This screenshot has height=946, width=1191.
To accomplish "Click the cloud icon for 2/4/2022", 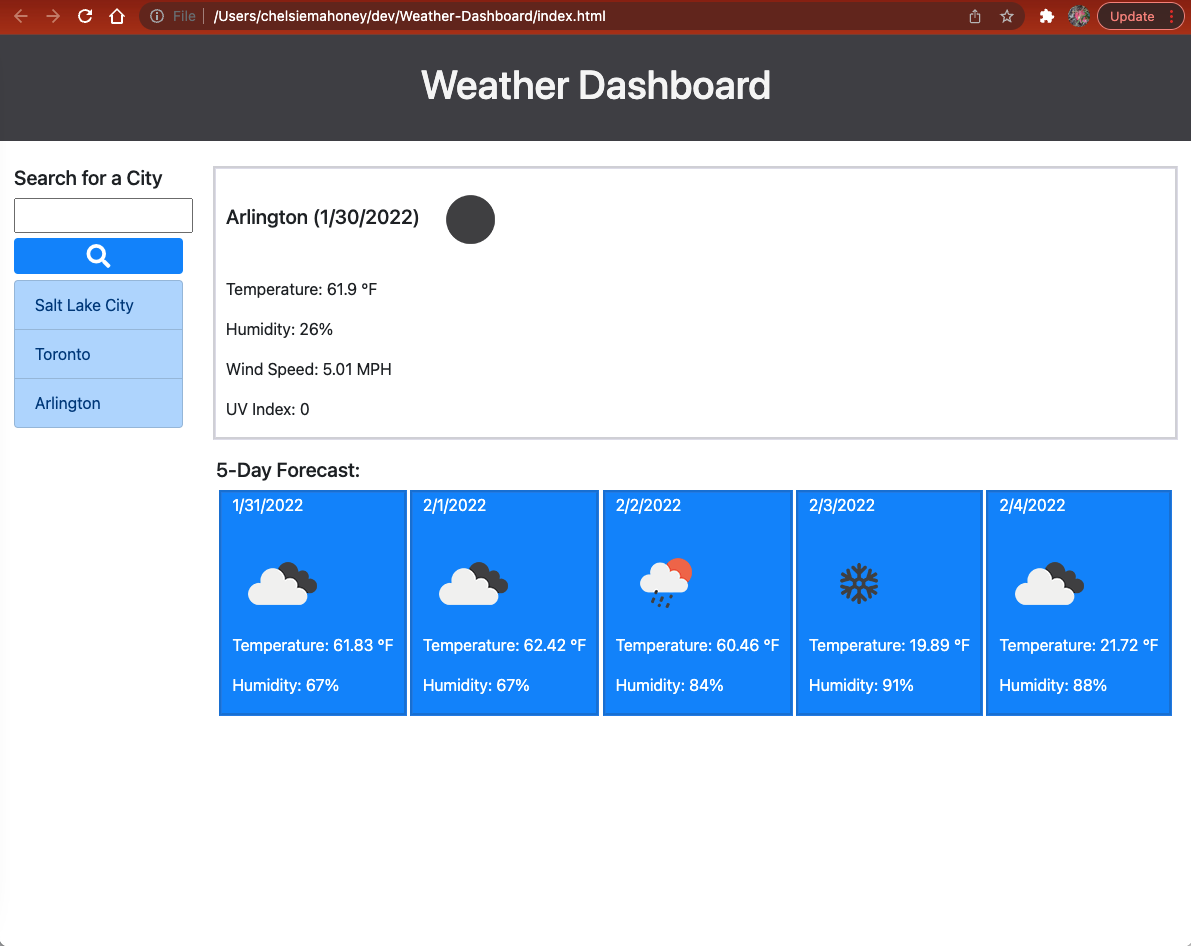I will [1050, 584].
